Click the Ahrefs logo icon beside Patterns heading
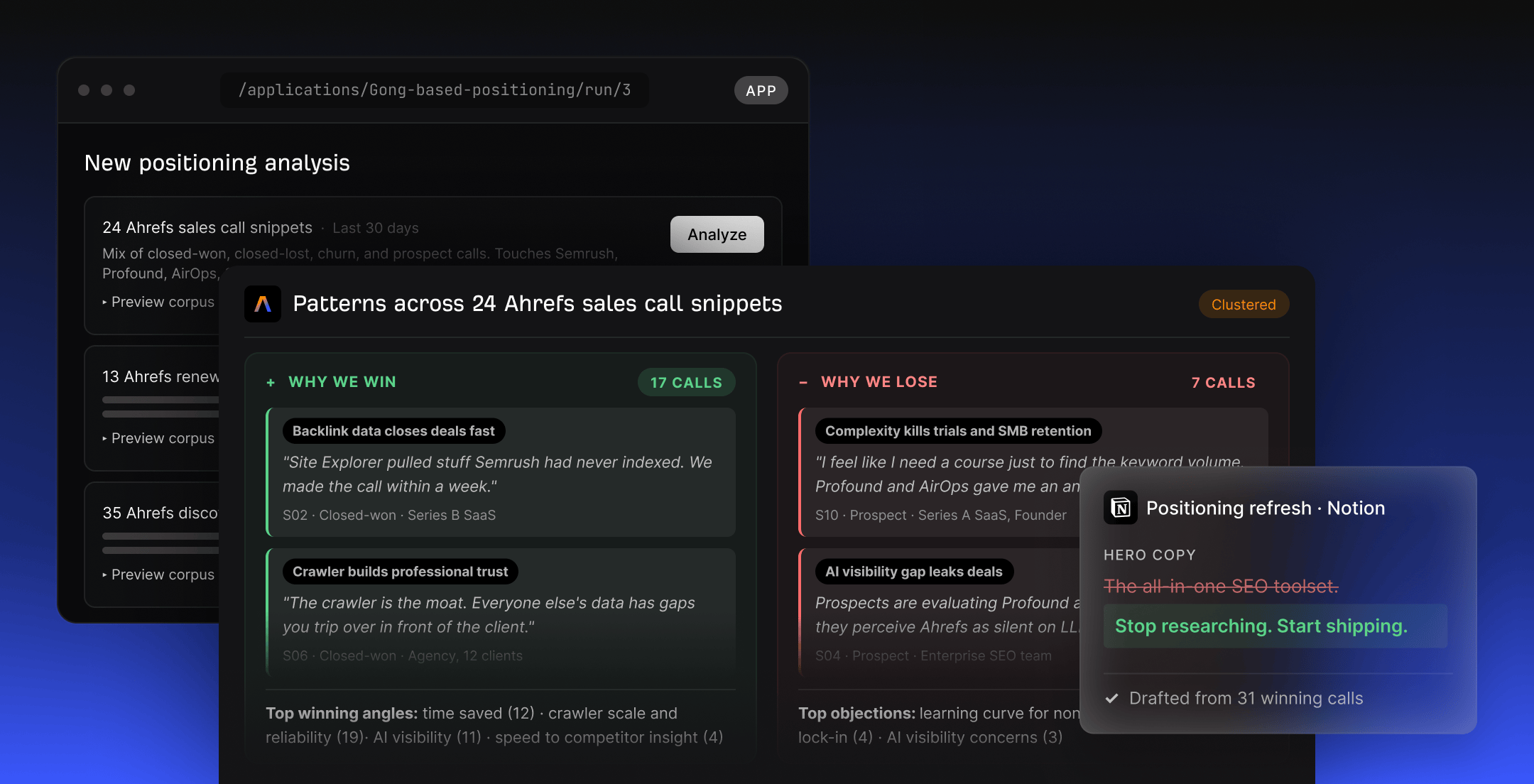1534x784 pixels. 263,304
